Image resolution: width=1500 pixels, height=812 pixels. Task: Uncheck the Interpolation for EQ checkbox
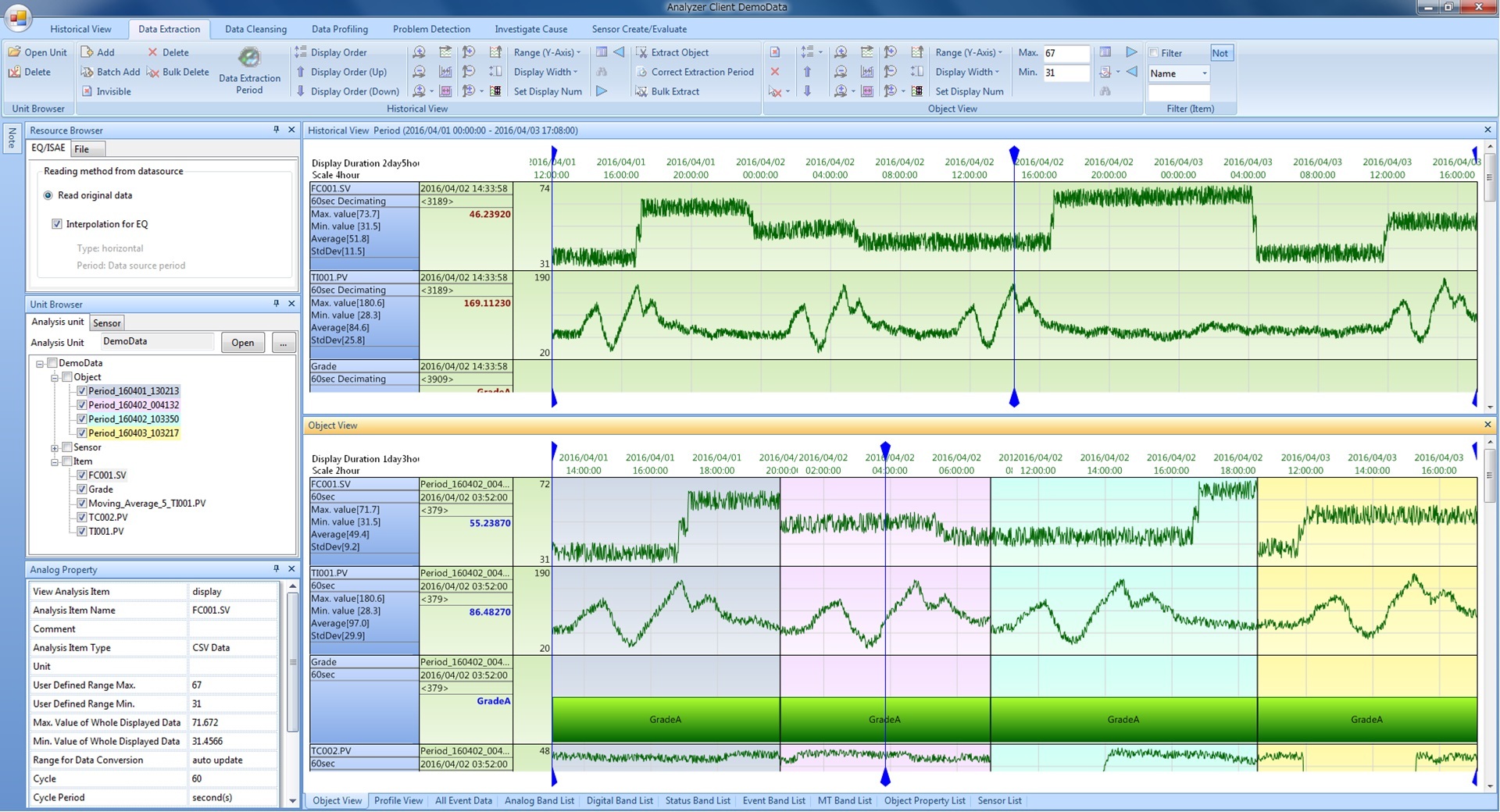(x=57, y=224)
